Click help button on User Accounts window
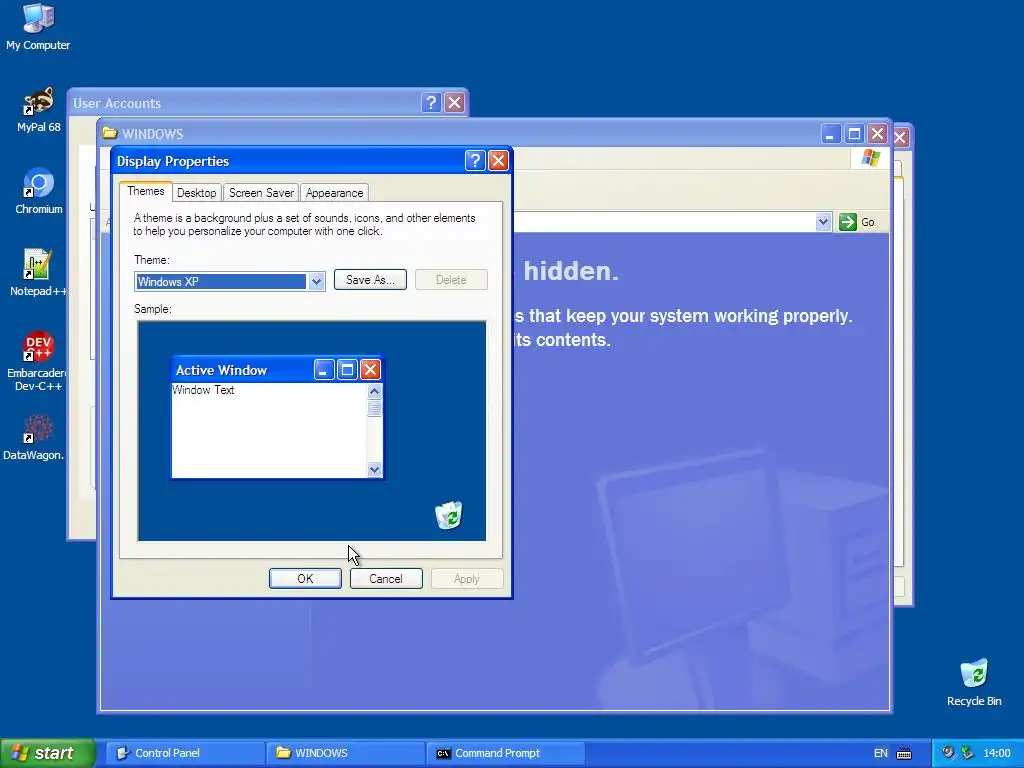This screenshot has height=768, width=1024. [431, 103]
